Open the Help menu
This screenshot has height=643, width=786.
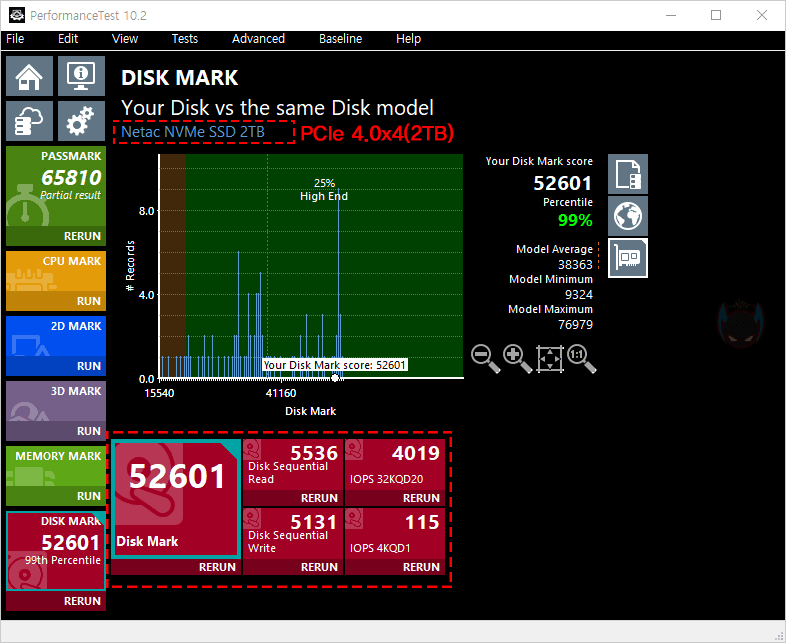408,39
